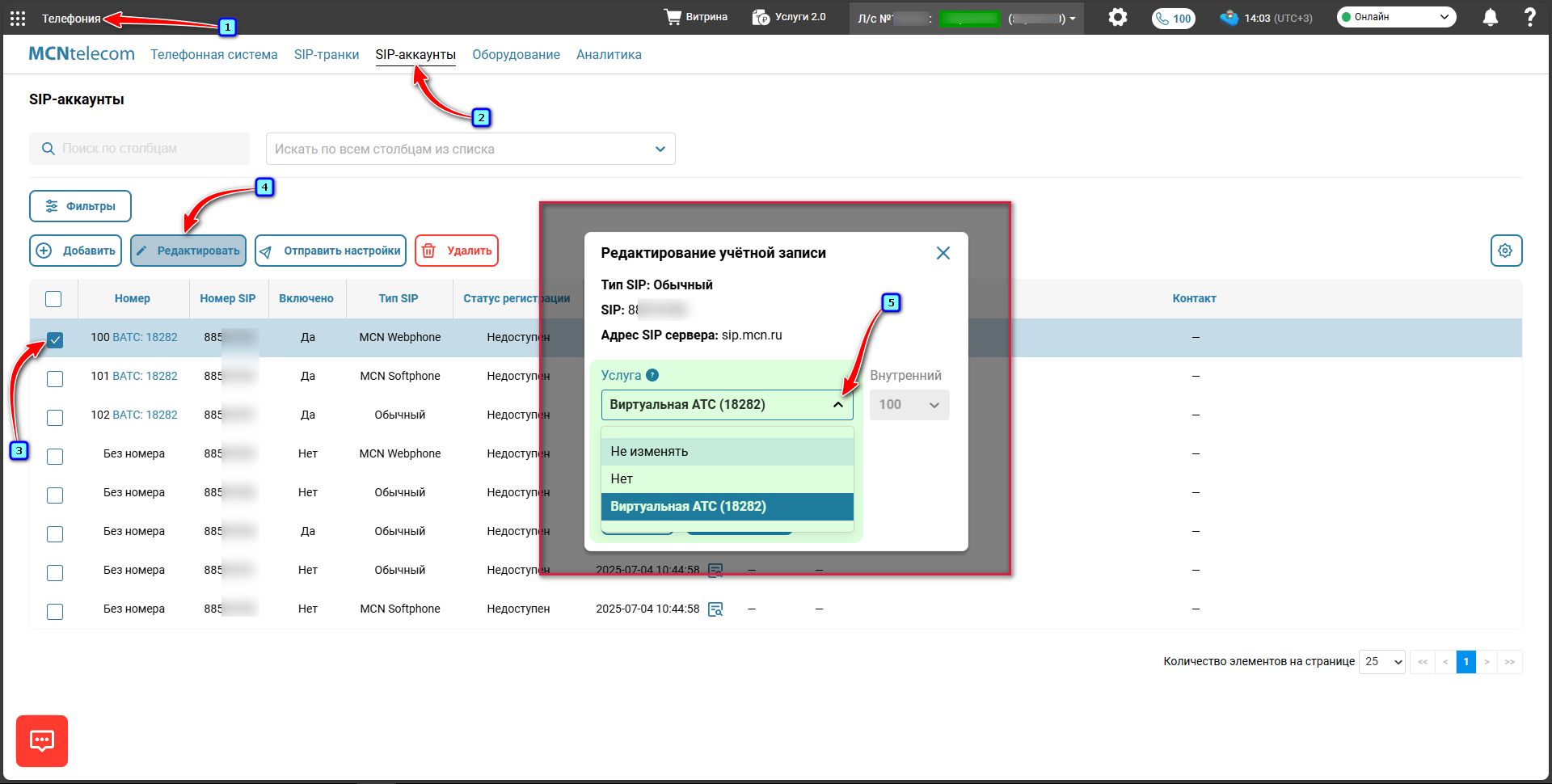Open the Онлайн status dropdown
Screen dimensions: 1552x784
point(1396,17)
